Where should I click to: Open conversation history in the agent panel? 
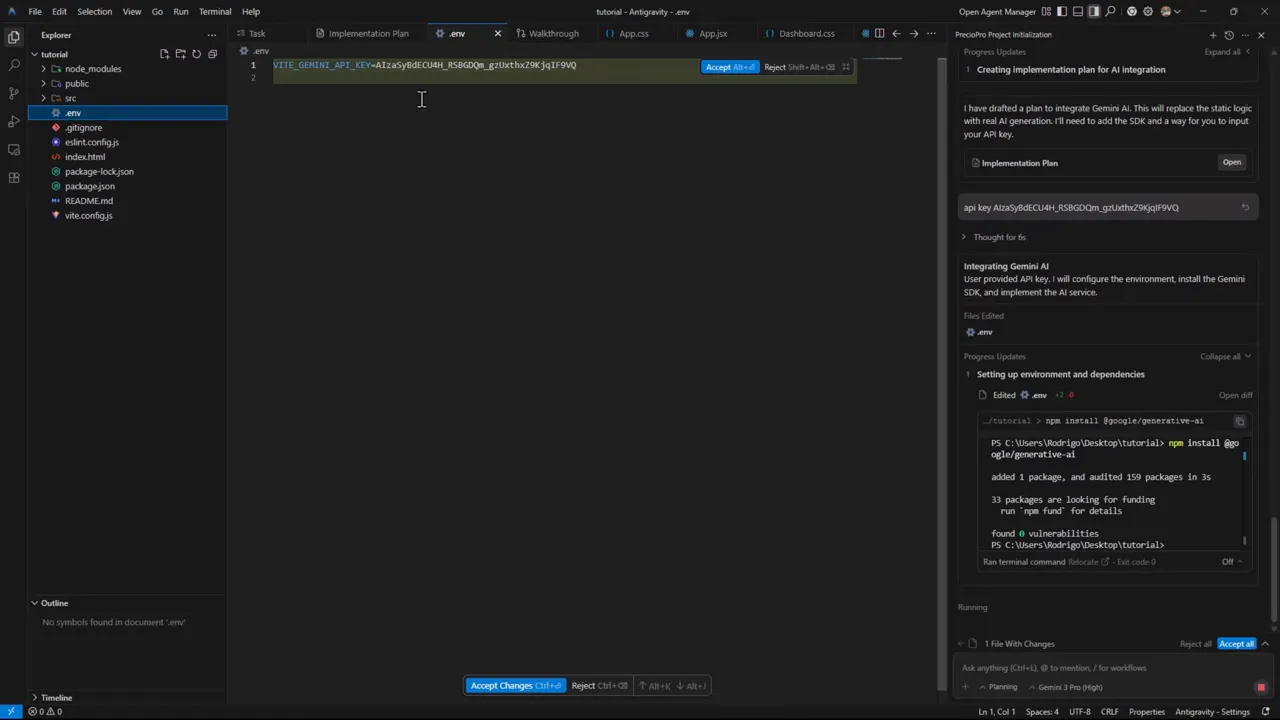pos(1229,34)
